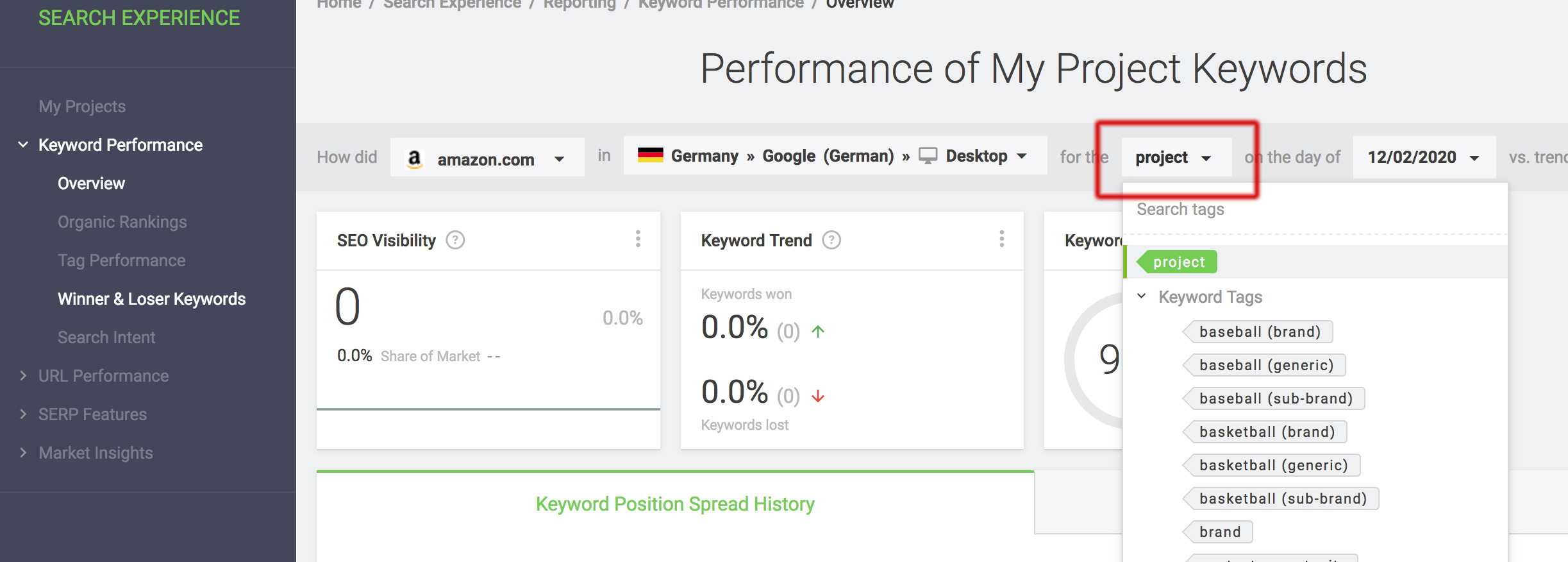Click the Search tags input field

[1314, 210]
